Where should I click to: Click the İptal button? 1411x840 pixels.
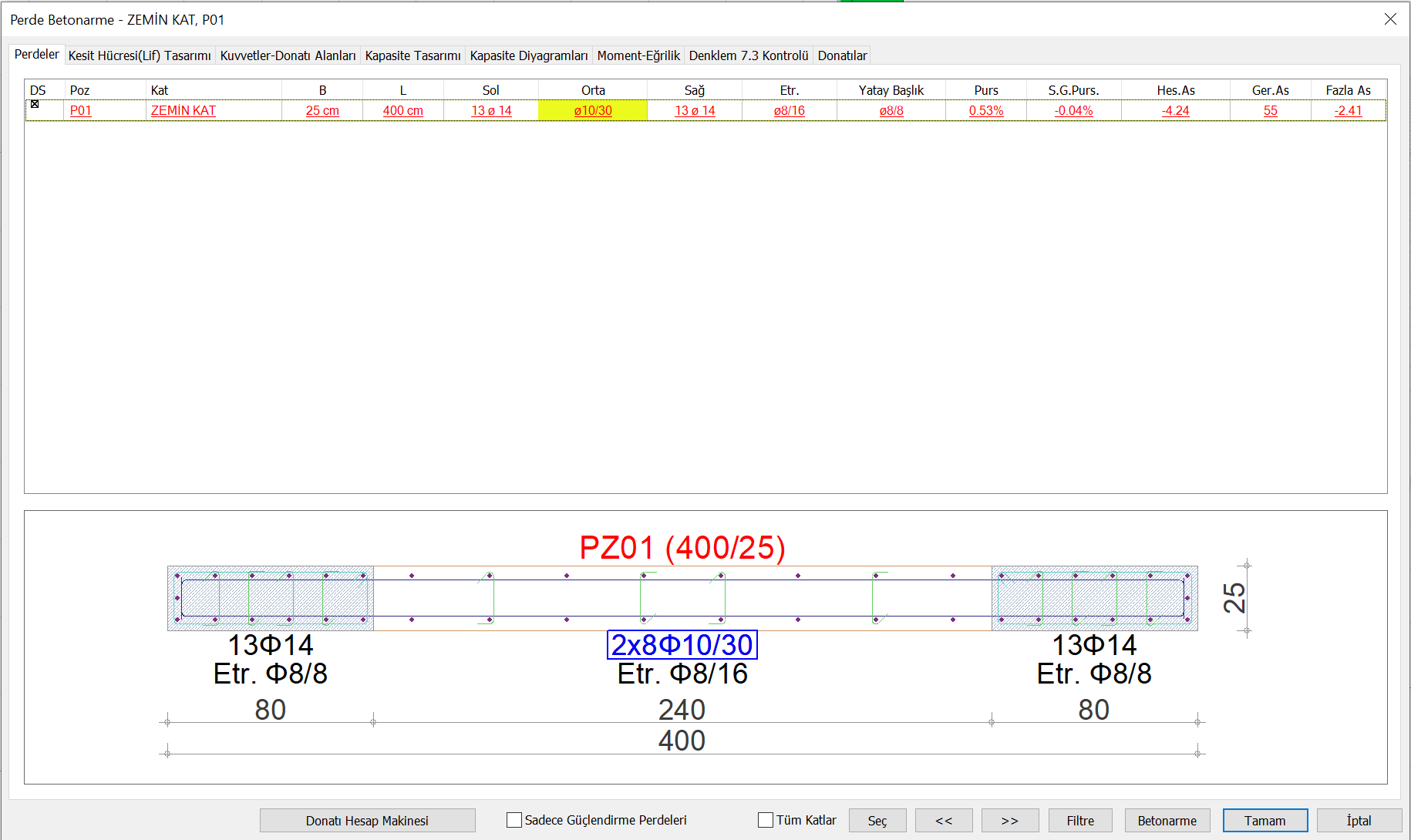1359,821
